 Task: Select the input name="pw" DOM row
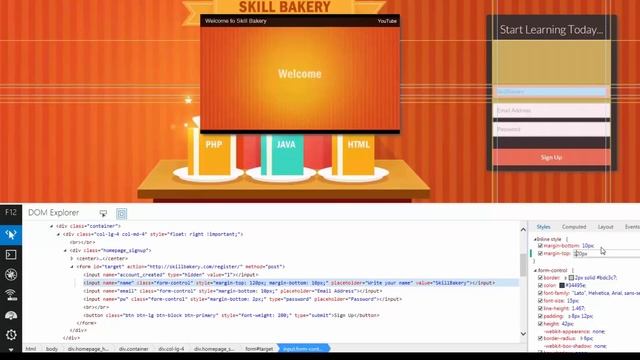click(x=242, y=299)
